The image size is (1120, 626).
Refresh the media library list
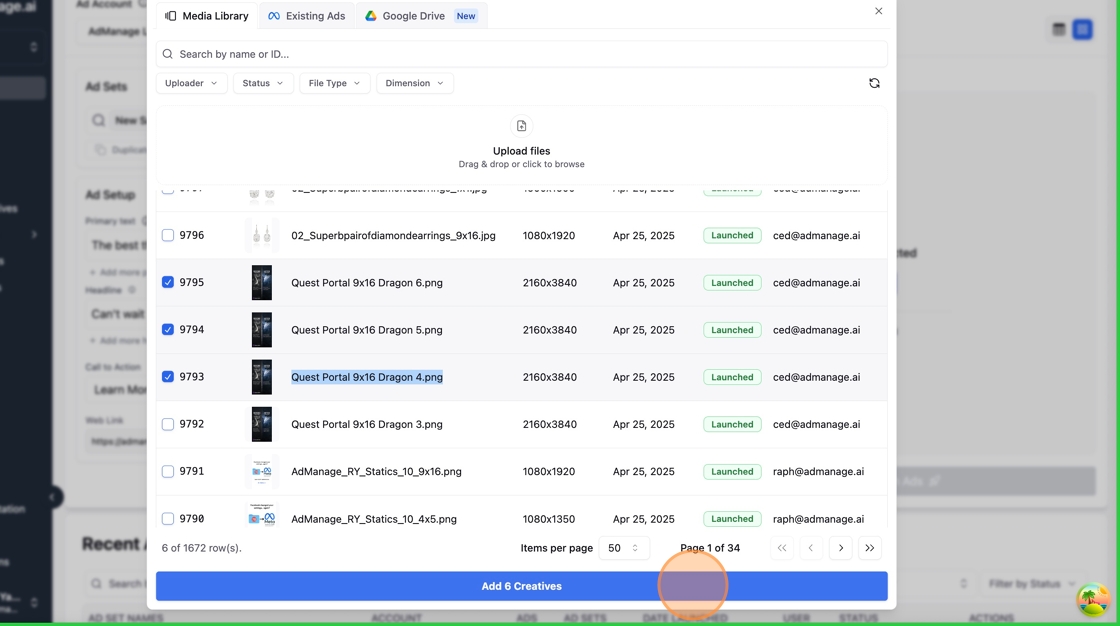[x=874, y=83]
